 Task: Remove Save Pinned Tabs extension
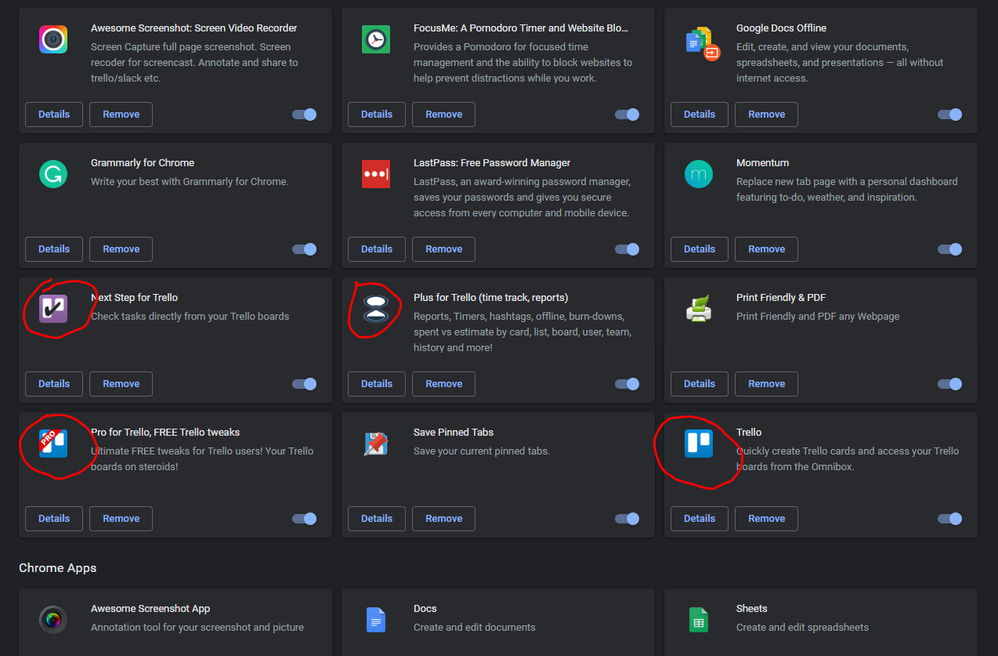point(444,519)
